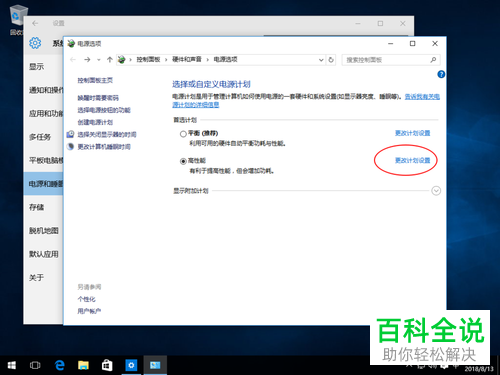Screen dimensions: 500x375
Task: Open 用户帐户 link under See also
Action: 89,311
